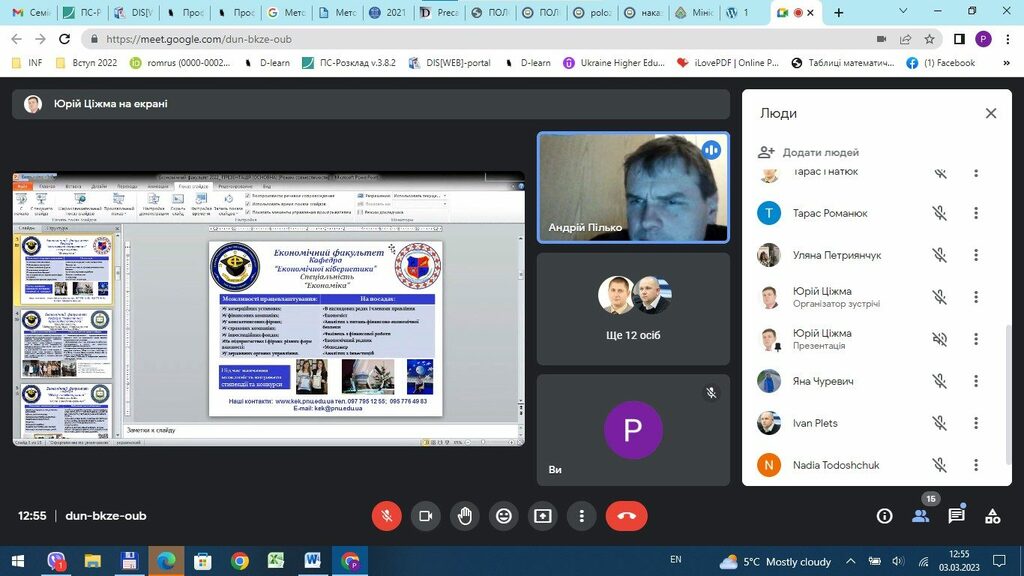Open the emoji reactions button

pyautogui.click(x=503, y=516)
